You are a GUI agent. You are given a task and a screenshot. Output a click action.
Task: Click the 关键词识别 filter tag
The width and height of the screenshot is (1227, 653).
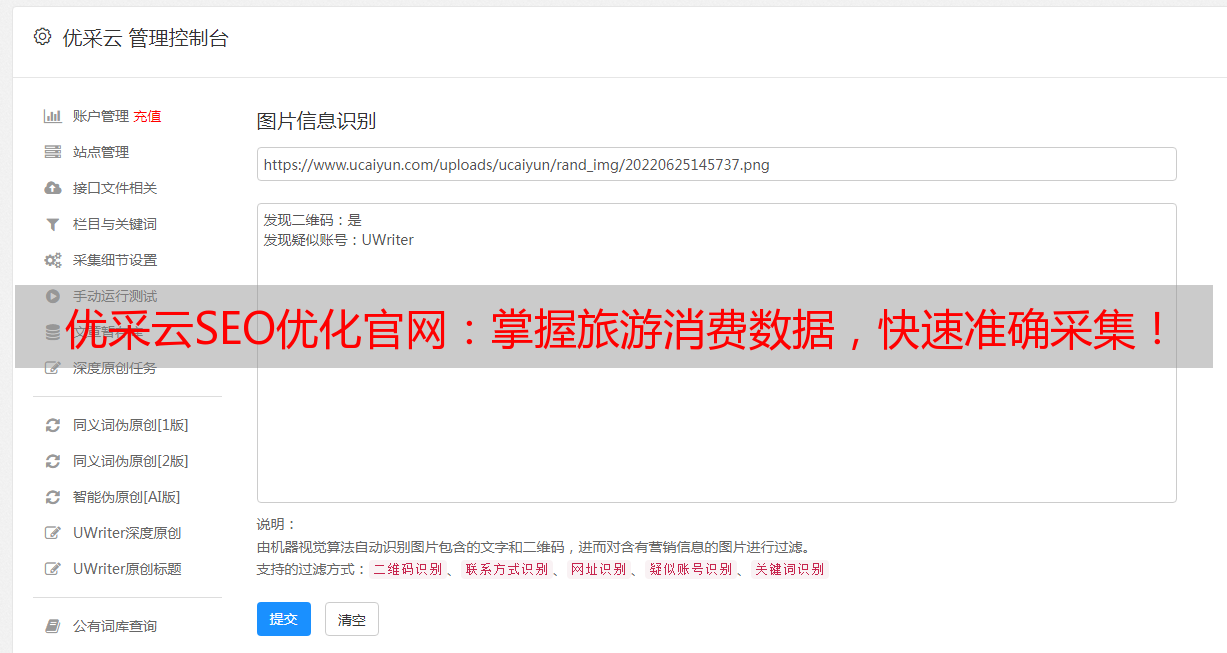(789, 569)
